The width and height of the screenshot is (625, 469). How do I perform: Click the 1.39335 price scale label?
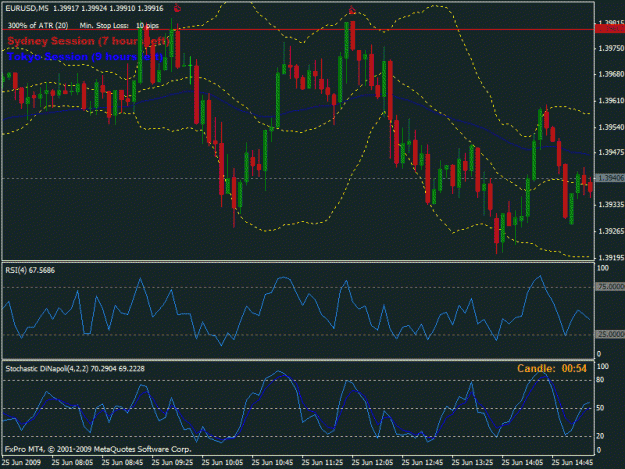pyautogui.click(x=611, y=205)
